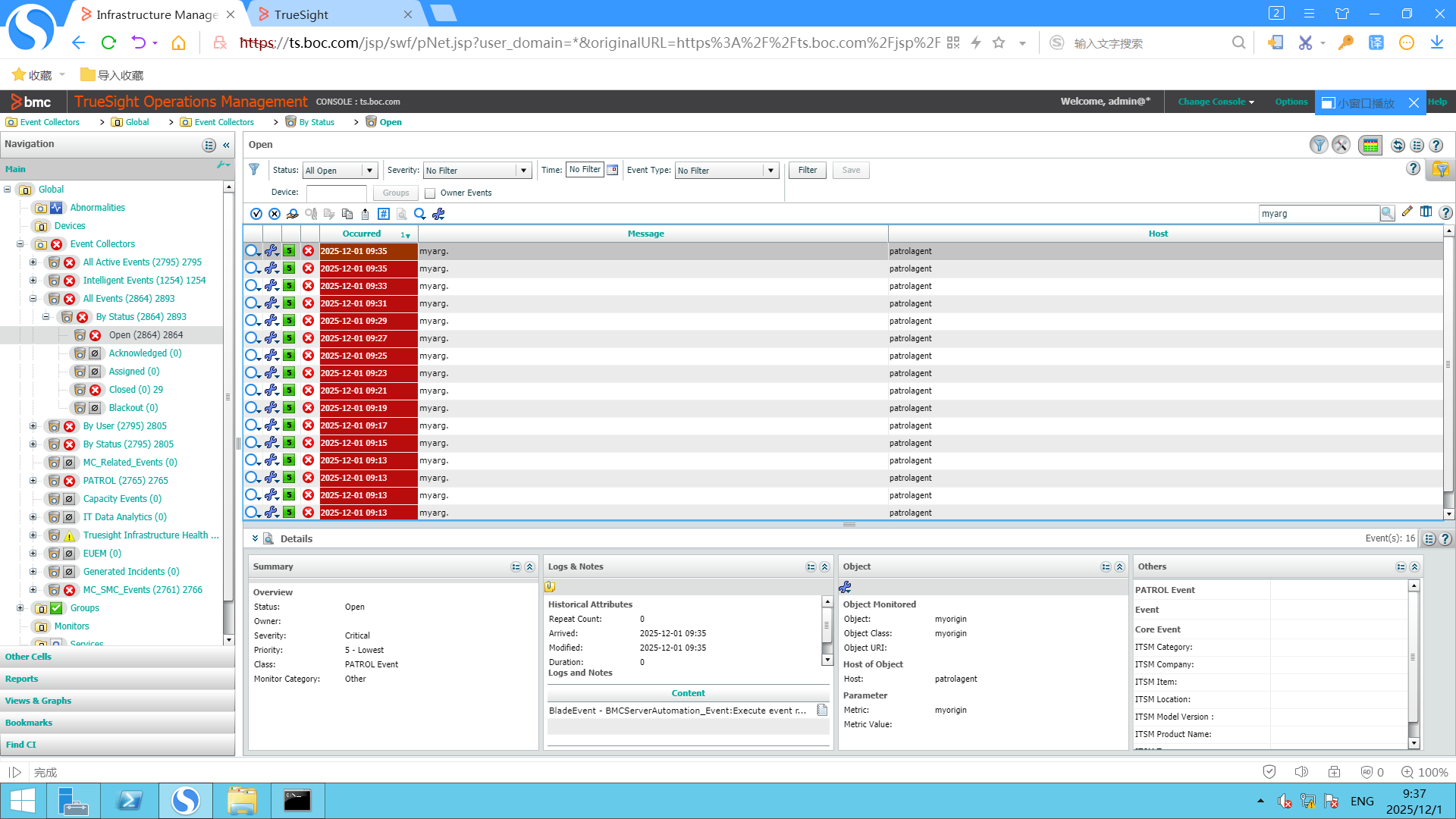Expand the PATROL (2765) tree node
1456x819 pixels.
(x=33, y=481)
